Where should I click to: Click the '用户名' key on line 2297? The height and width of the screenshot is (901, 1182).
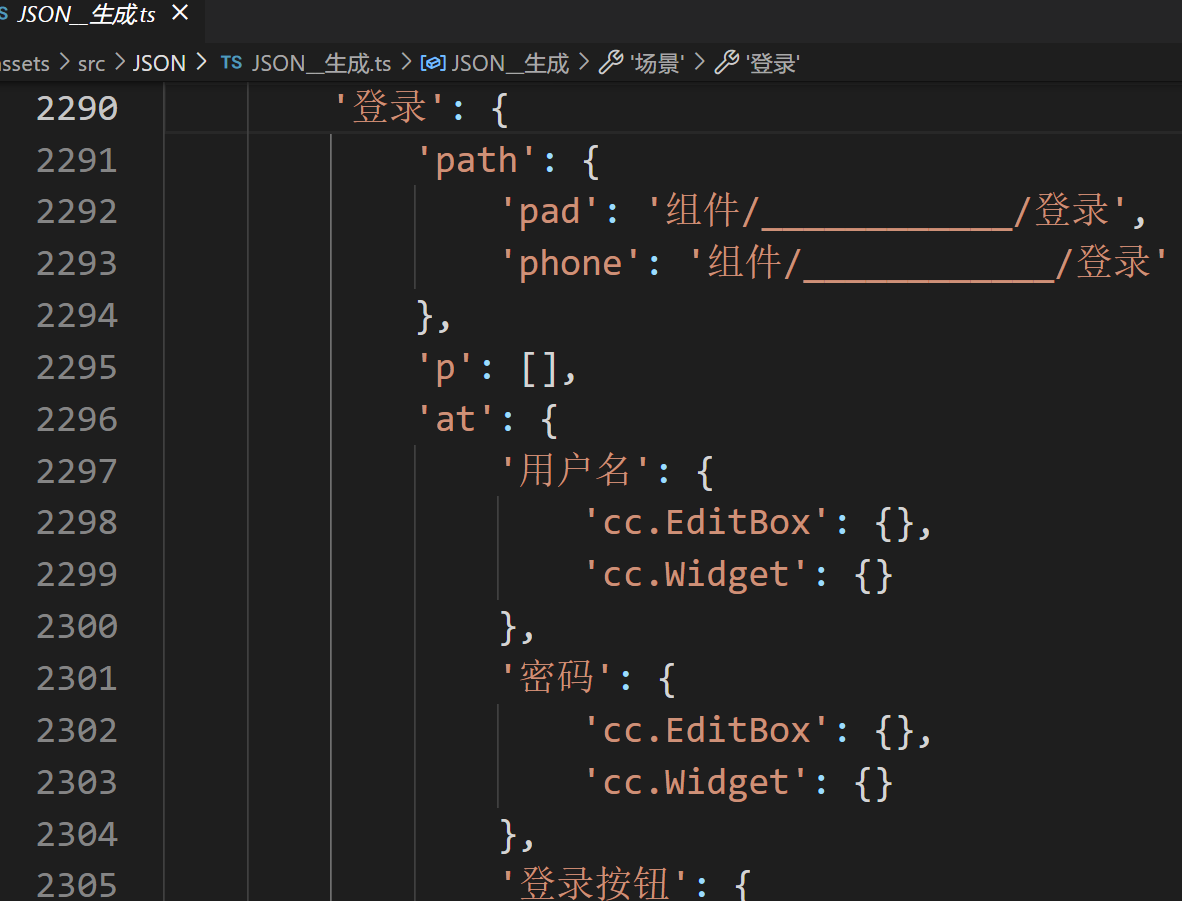point(575,470)
